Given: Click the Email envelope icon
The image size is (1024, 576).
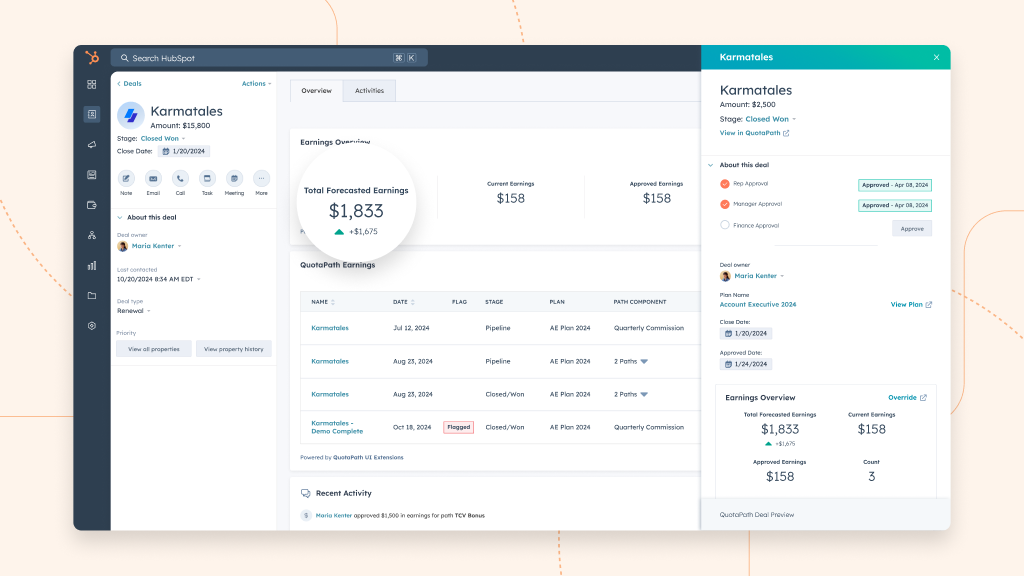Looking at the screenshot, I should [x=153, y=178].
